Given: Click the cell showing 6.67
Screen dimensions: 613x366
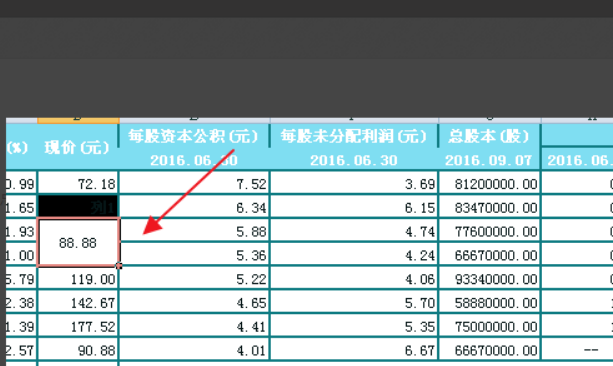Looking at the screenshot, I should coord(354,350).
